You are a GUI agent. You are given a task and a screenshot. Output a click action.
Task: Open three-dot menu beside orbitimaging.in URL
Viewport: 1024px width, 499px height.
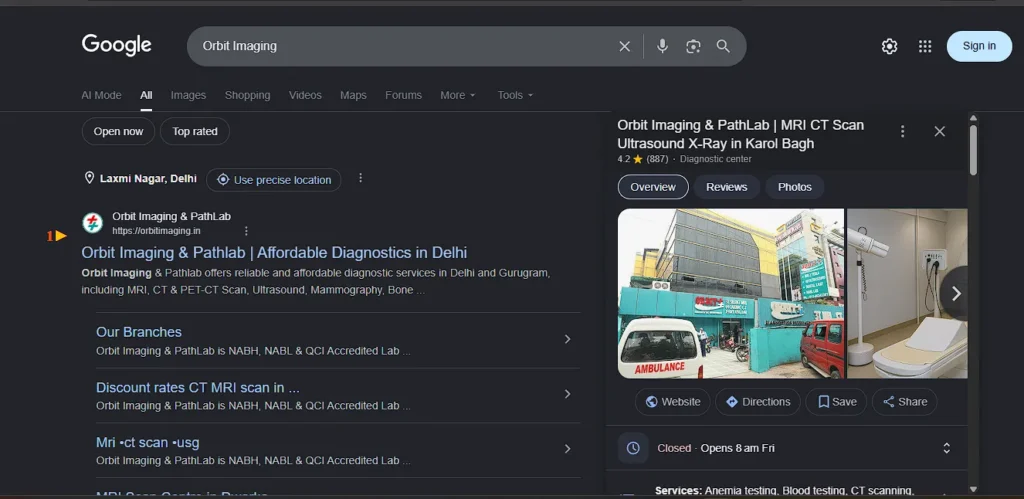246,231
